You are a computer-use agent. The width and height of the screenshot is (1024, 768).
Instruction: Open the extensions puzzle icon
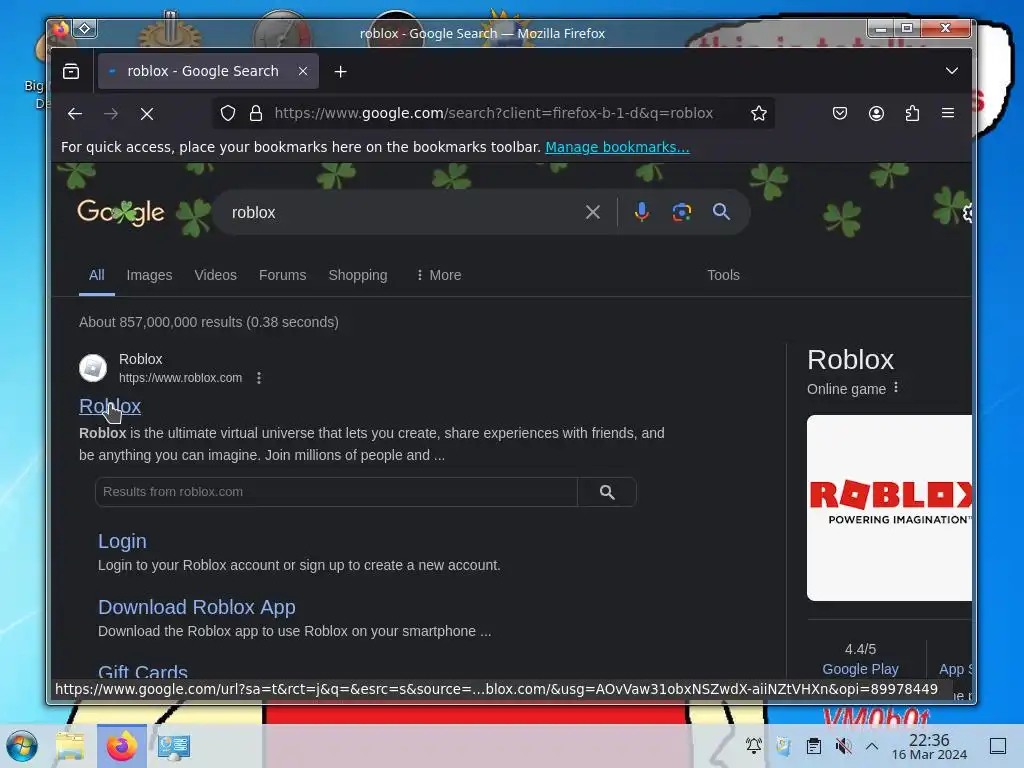point(912,114)
